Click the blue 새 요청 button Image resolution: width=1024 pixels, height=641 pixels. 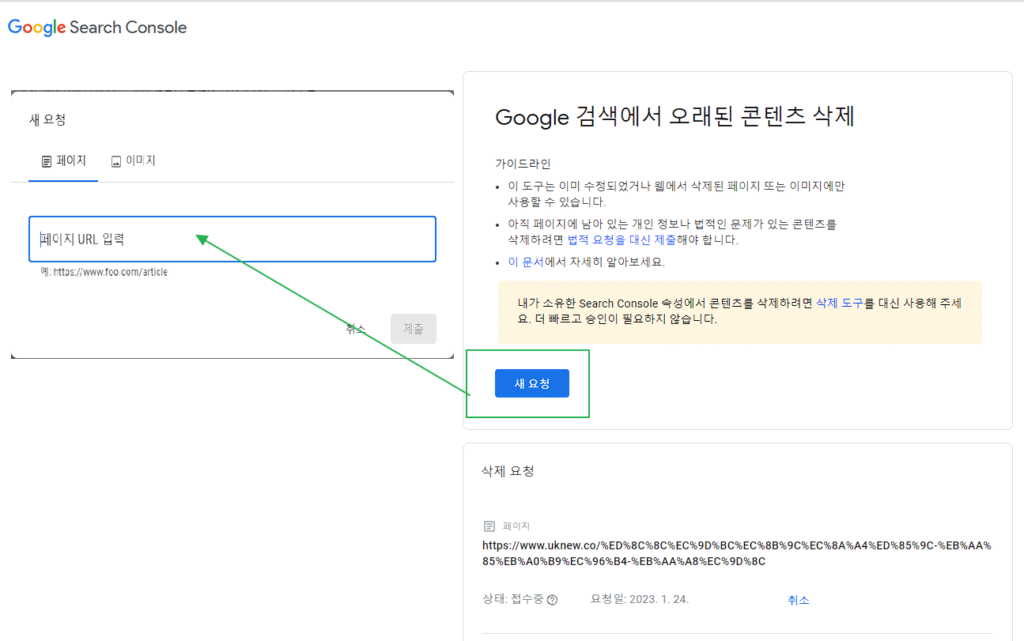point(532,383)
